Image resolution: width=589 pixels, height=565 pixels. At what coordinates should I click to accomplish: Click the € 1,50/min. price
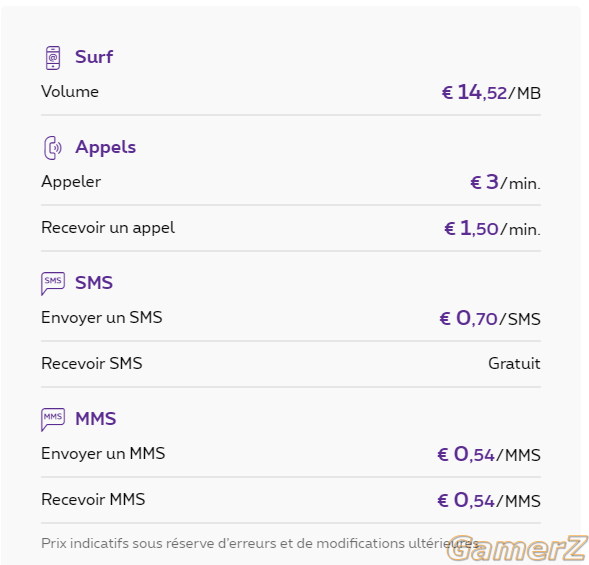click(x=492, y=228)
